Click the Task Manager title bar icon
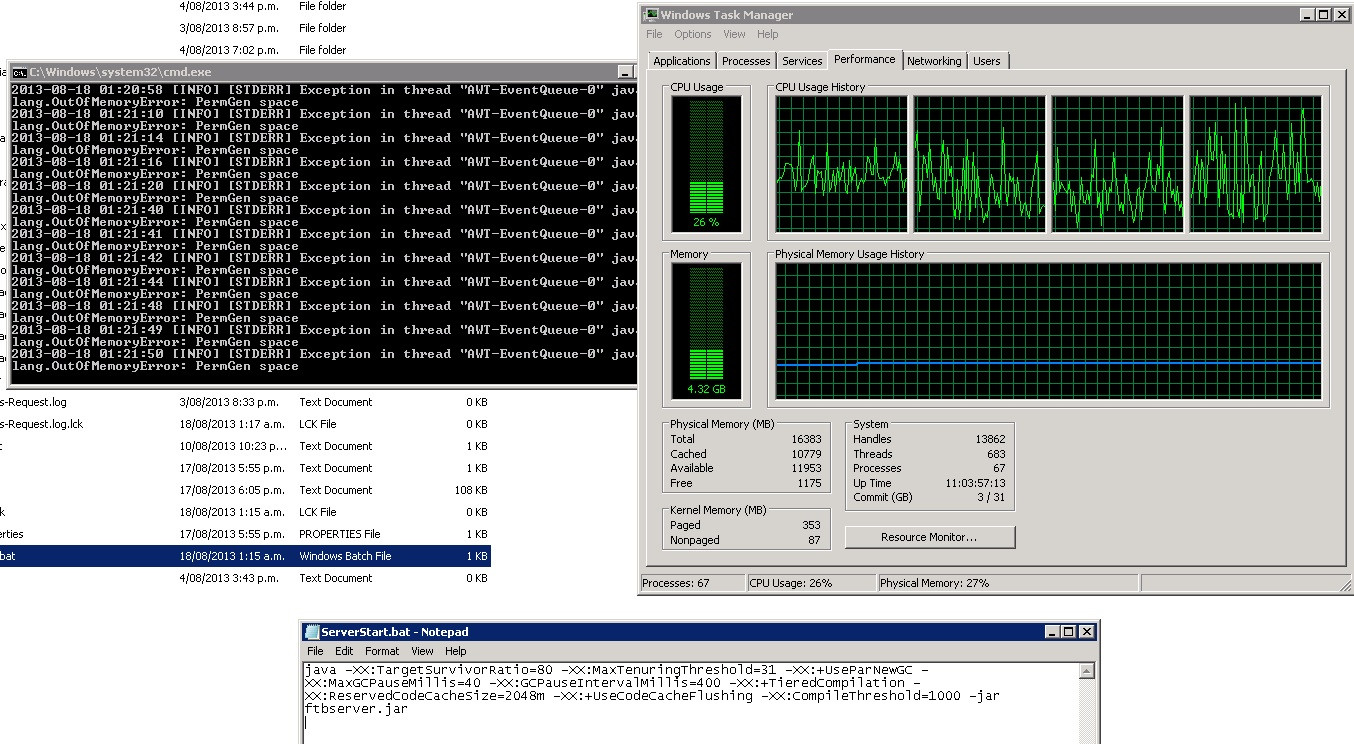 650,15
